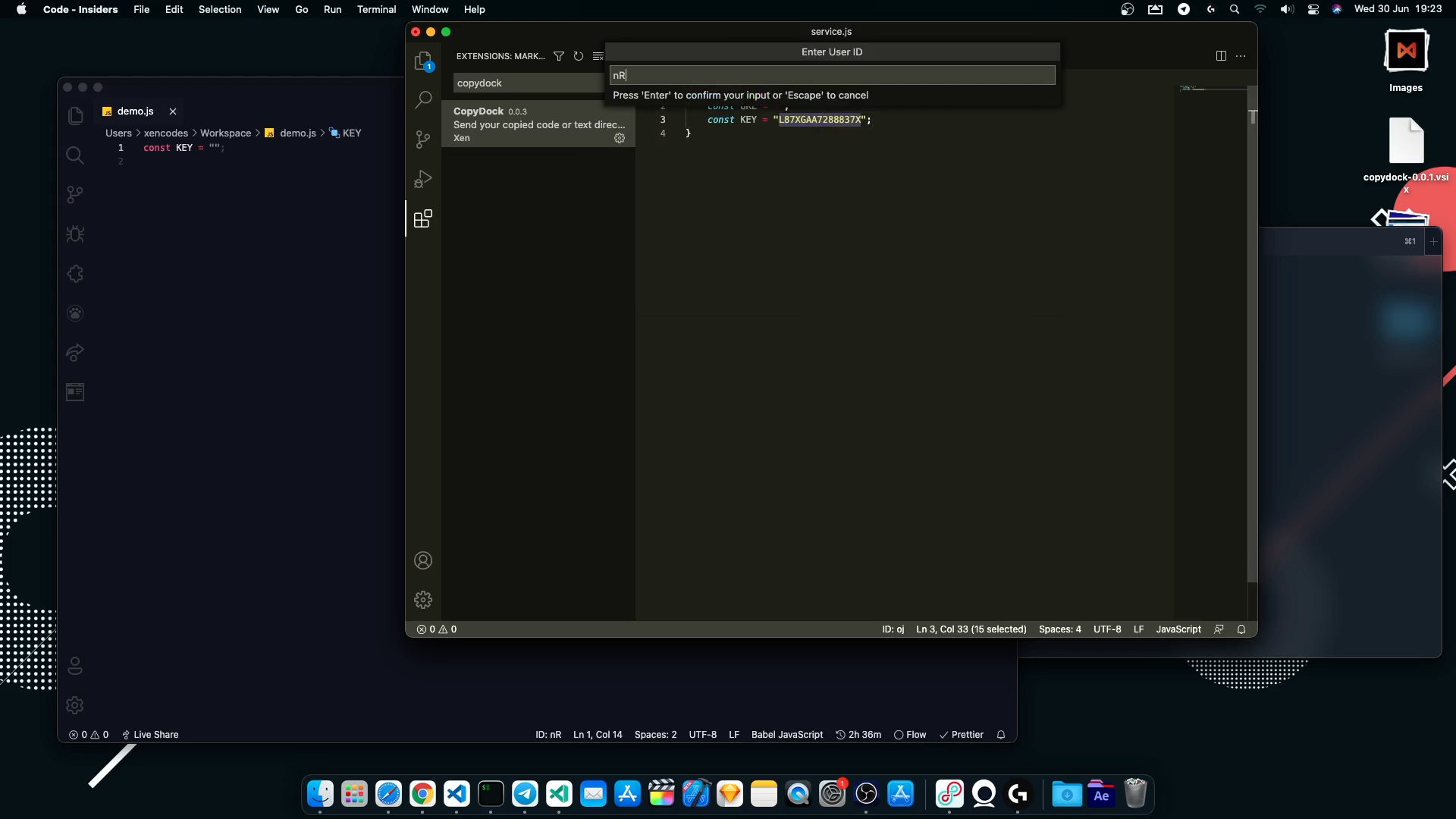Open the JavaScript language mode picker
The width and height of the screenshot is (1456, 819).
[x=1178, y=629]
